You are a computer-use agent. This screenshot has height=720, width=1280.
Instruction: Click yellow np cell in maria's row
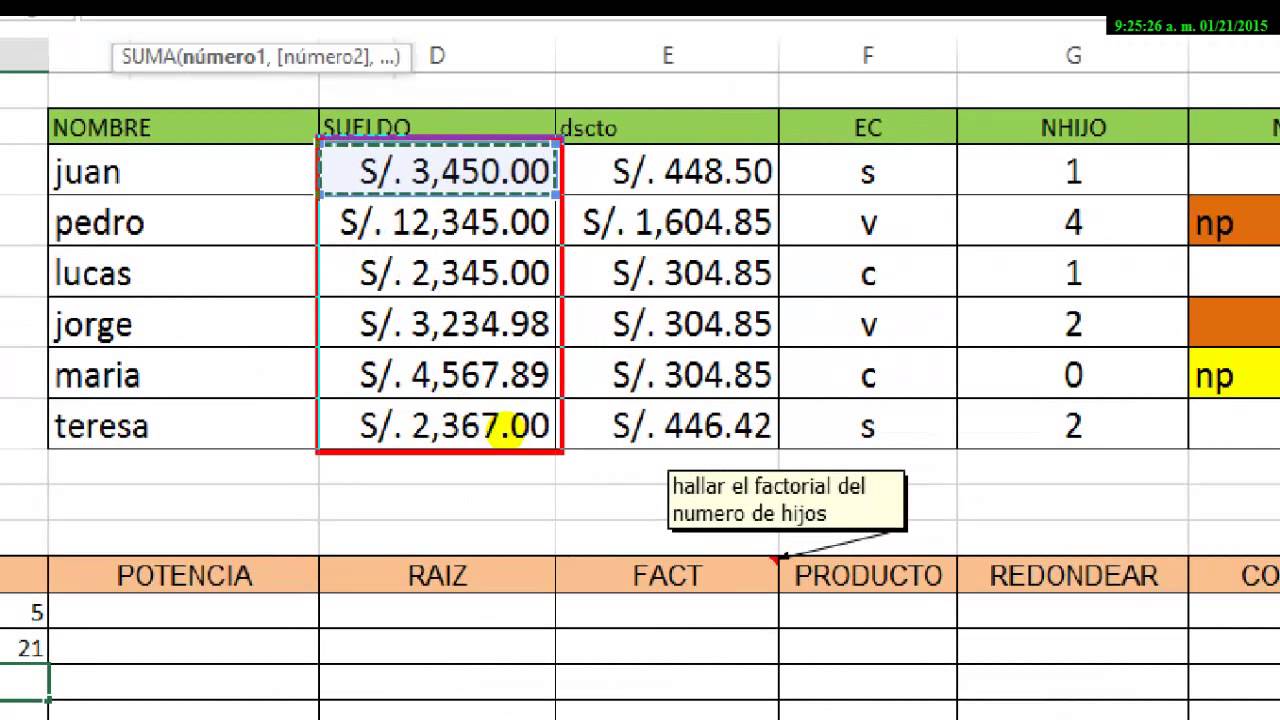coord(1235,375)
